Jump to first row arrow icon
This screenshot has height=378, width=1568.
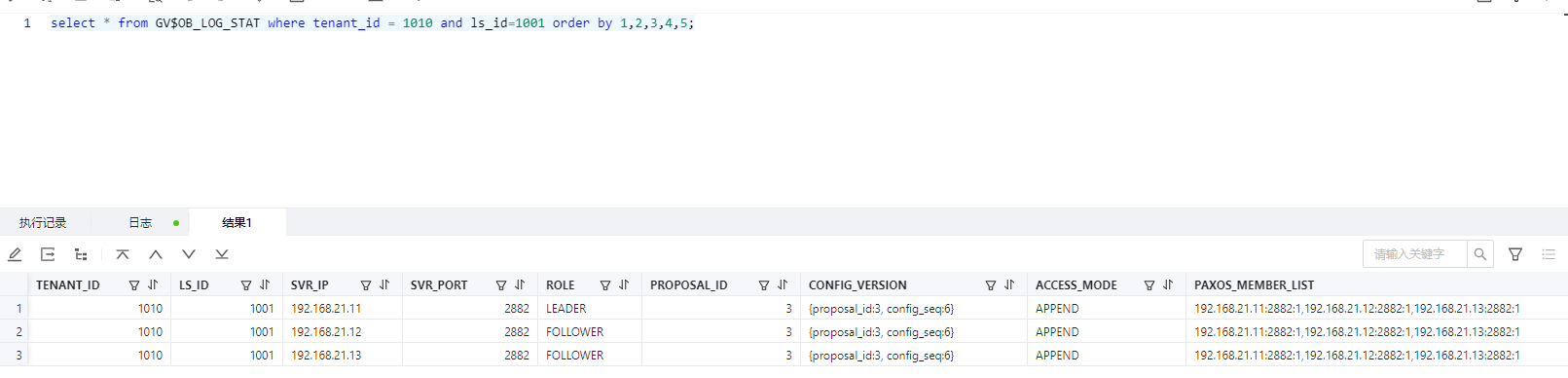[123, 254]
